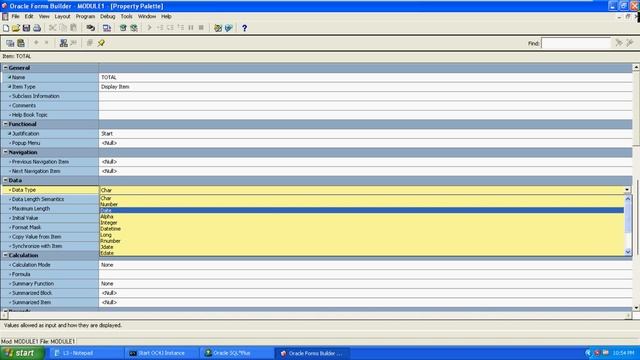Run the form with the Run Form icon

point(107,28)
